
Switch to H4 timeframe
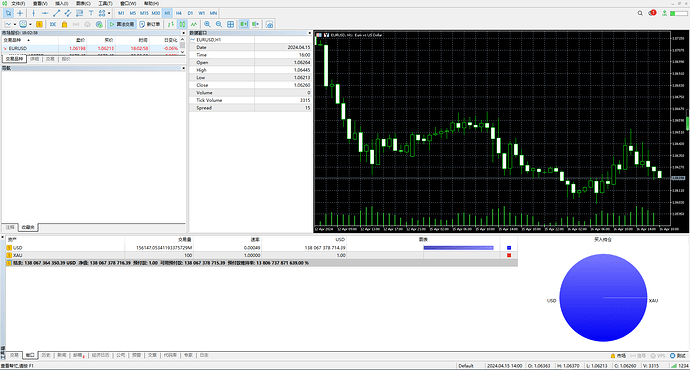(179, 13)
